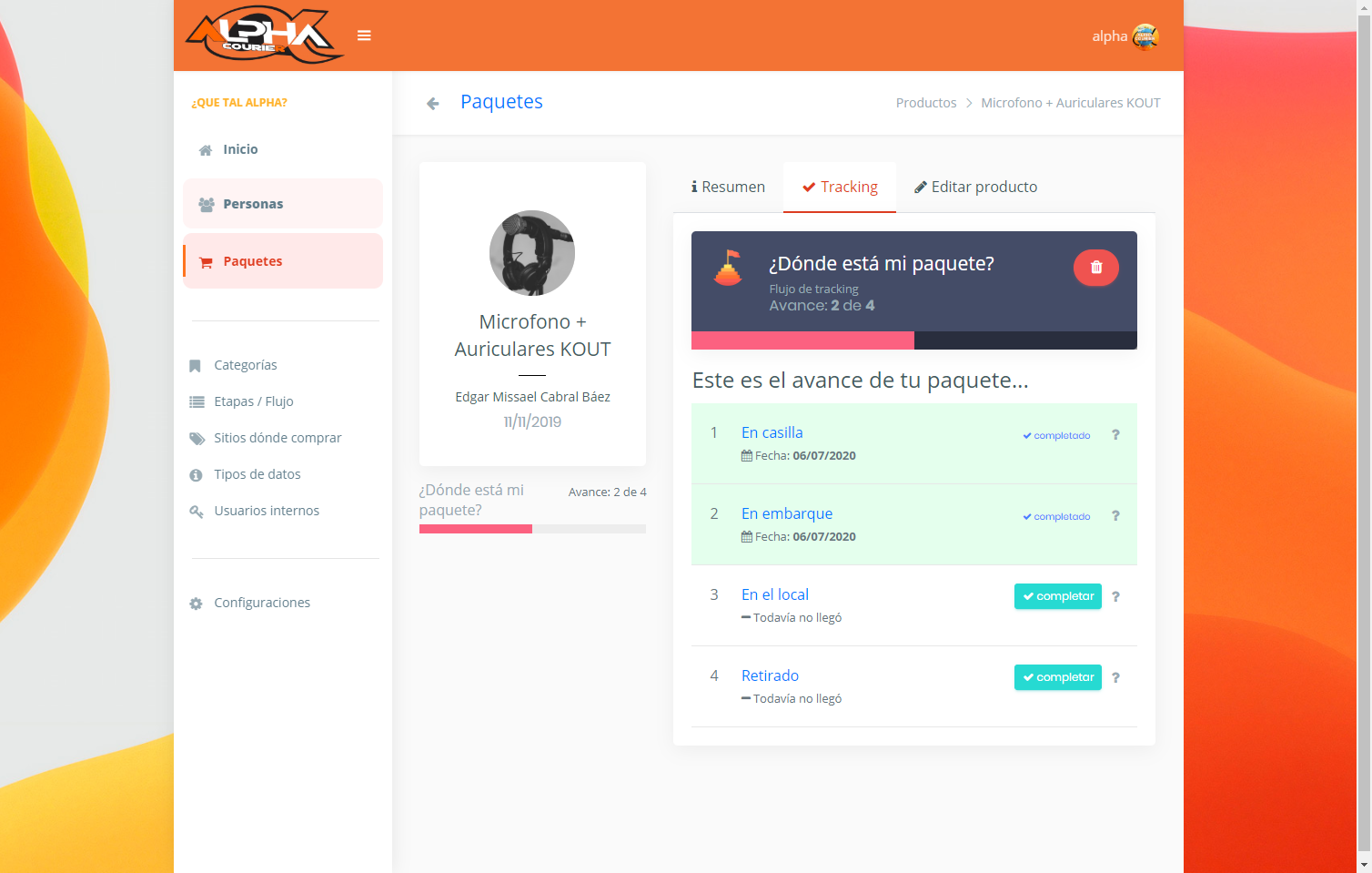Open Usuarios internos in the sidebar
Screen dimensions: 1372x873
tap(267, 511)
